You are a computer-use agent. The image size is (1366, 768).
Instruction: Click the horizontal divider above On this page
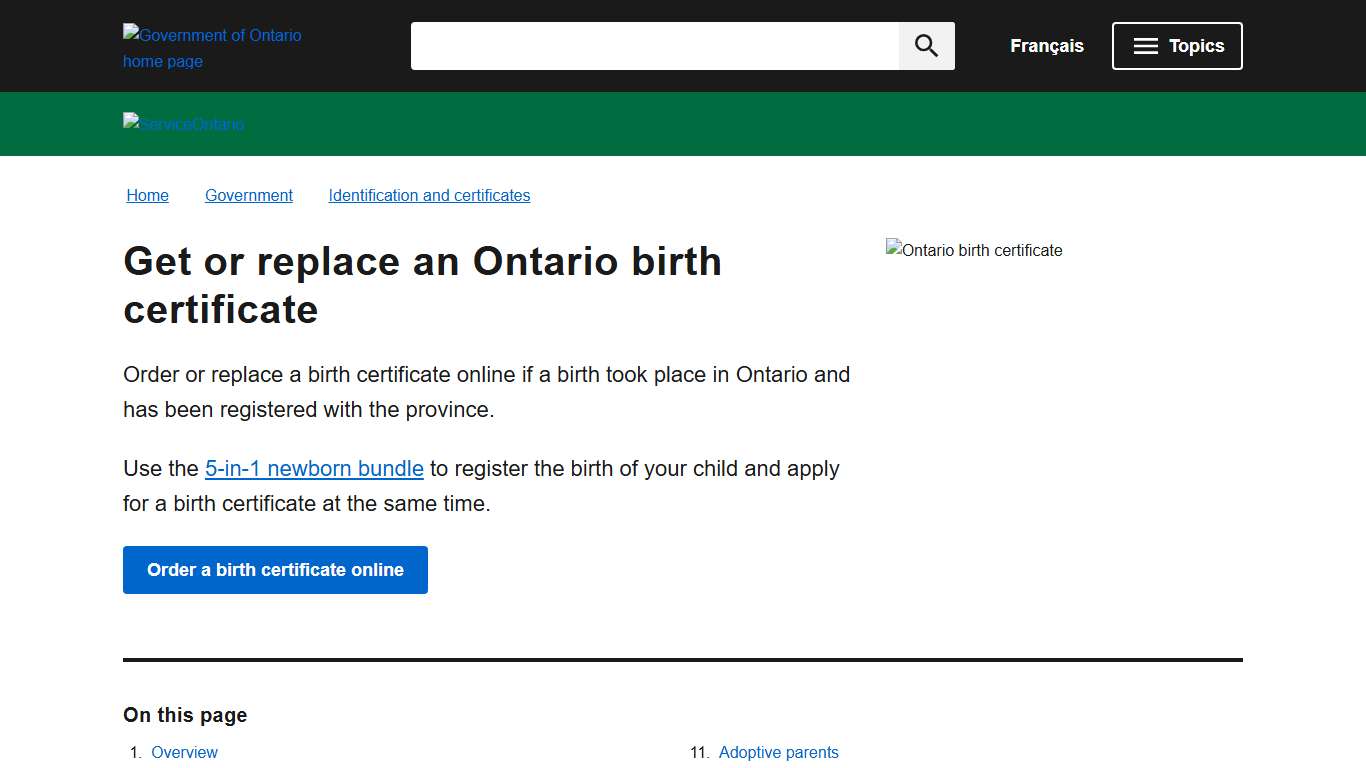(683, 660)
